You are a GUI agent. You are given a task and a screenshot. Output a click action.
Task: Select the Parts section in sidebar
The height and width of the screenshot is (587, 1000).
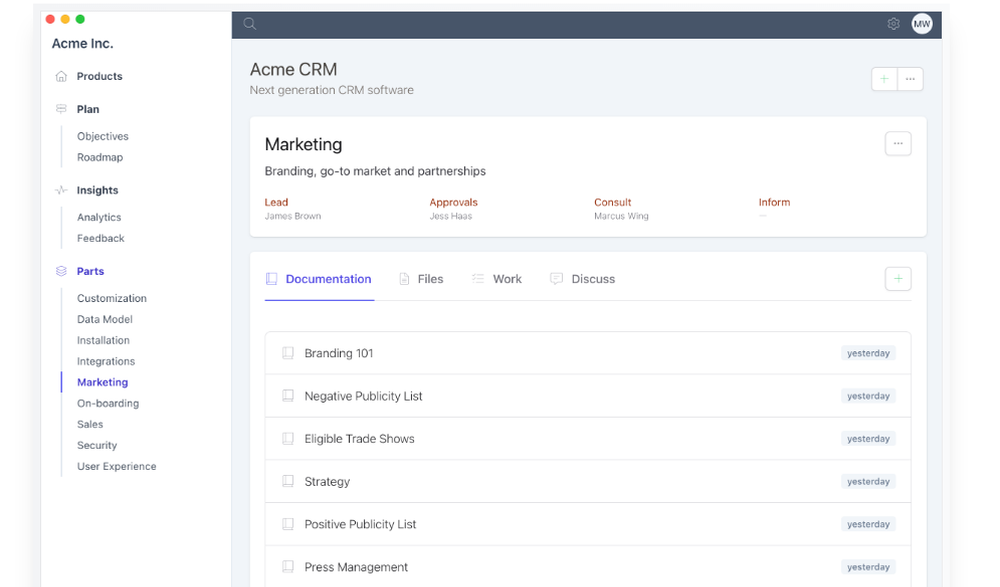tap(91, 271)
